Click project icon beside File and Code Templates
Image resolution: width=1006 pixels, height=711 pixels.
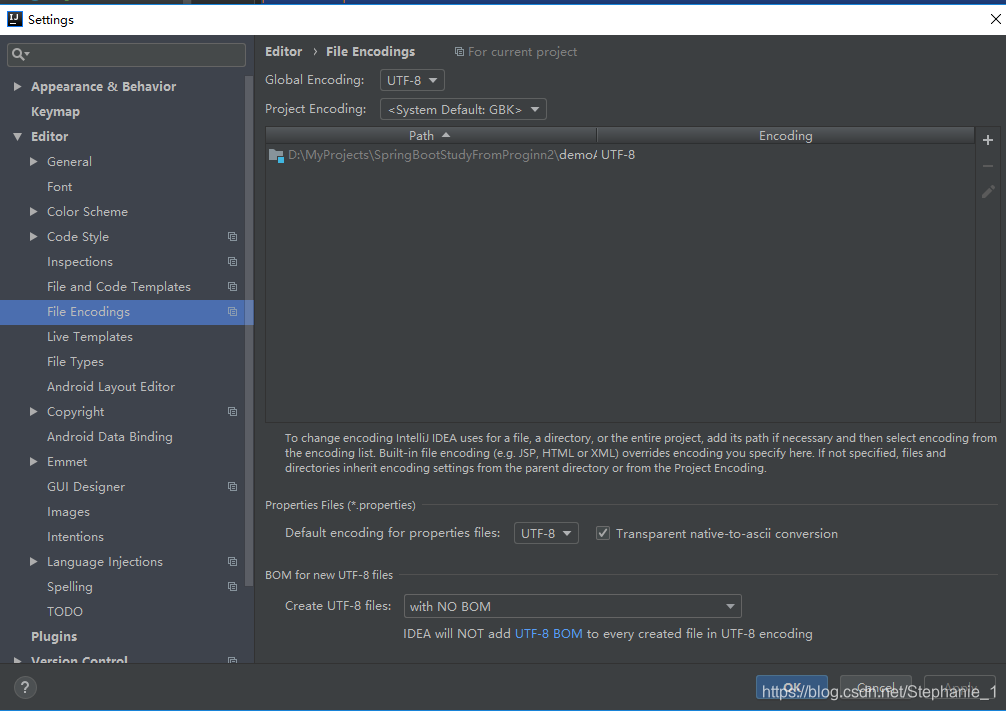232,287
